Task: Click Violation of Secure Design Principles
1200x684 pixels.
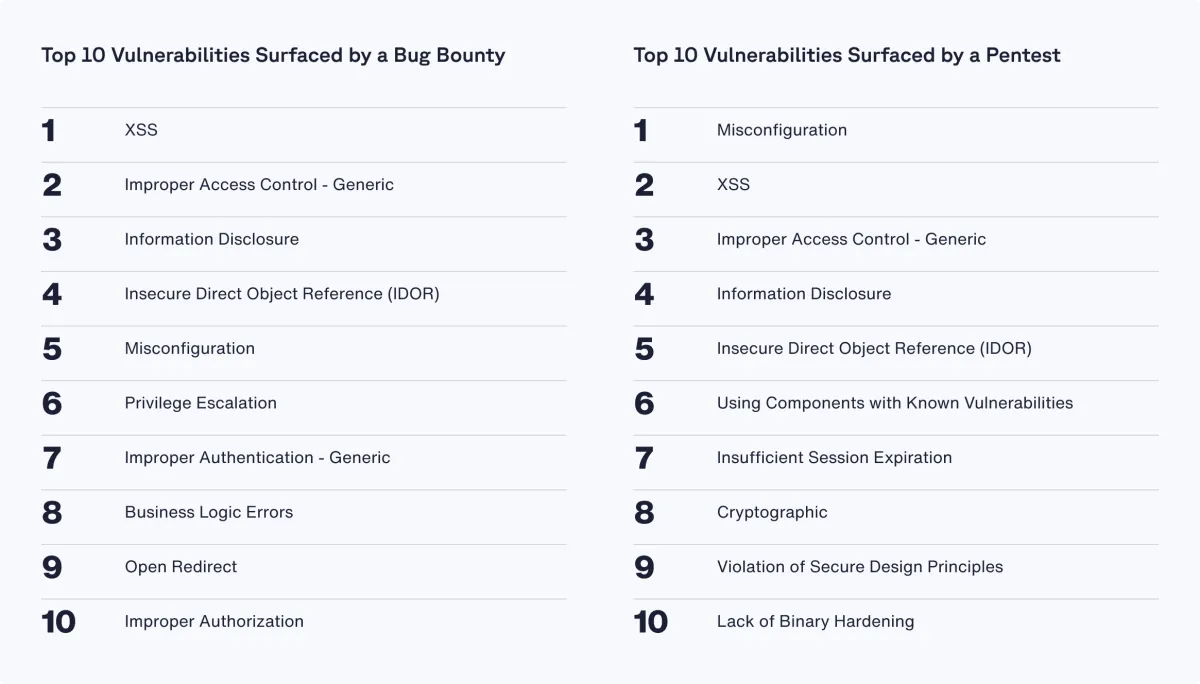Action: [859, 566]
